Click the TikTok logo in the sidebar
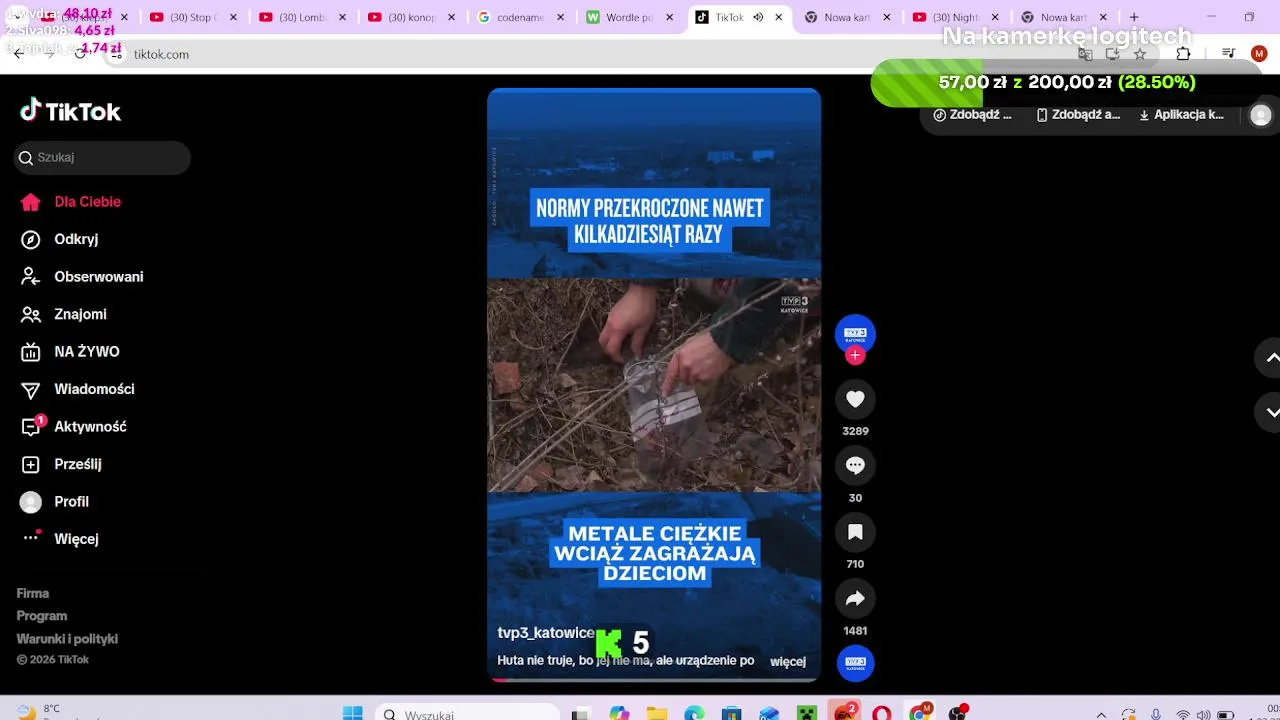The image size is (1280, 720). (x=70, y=111)
